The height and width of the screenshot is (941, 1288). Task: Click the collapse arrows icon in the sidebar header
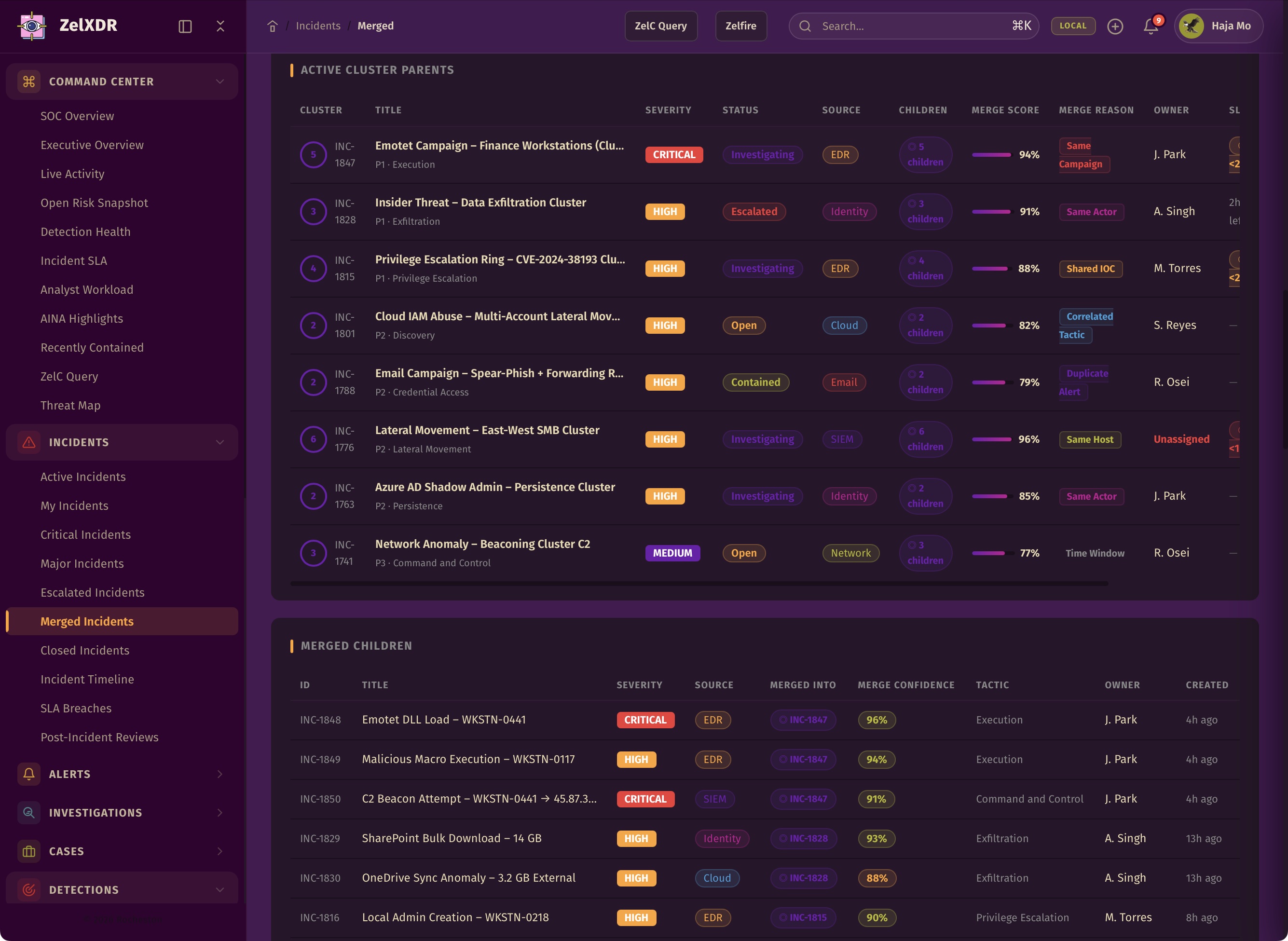[x=220, y=26]
